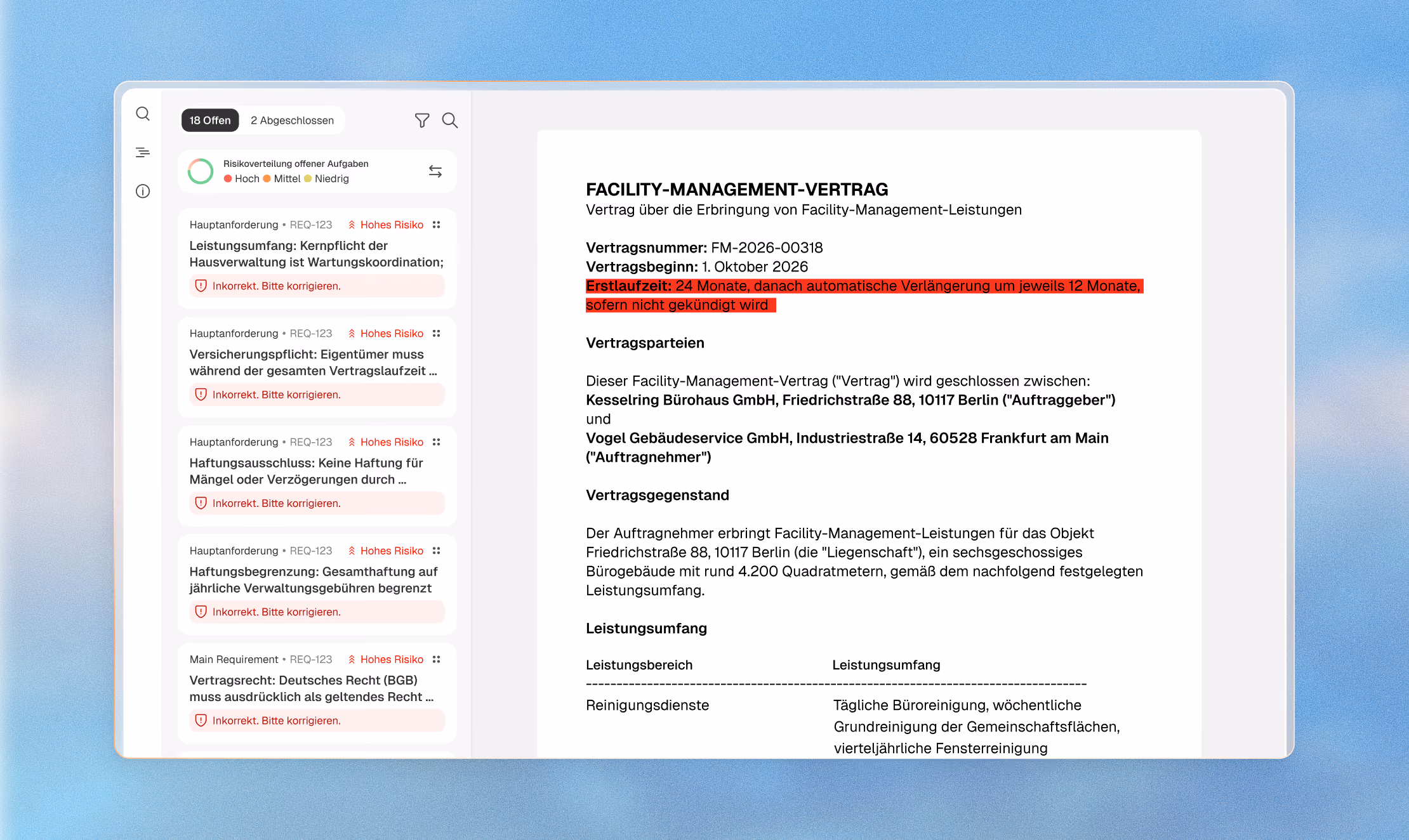Click the yellow Niedrig legend dot
This screenshot has width=1409, height=840.
[308, 179]
